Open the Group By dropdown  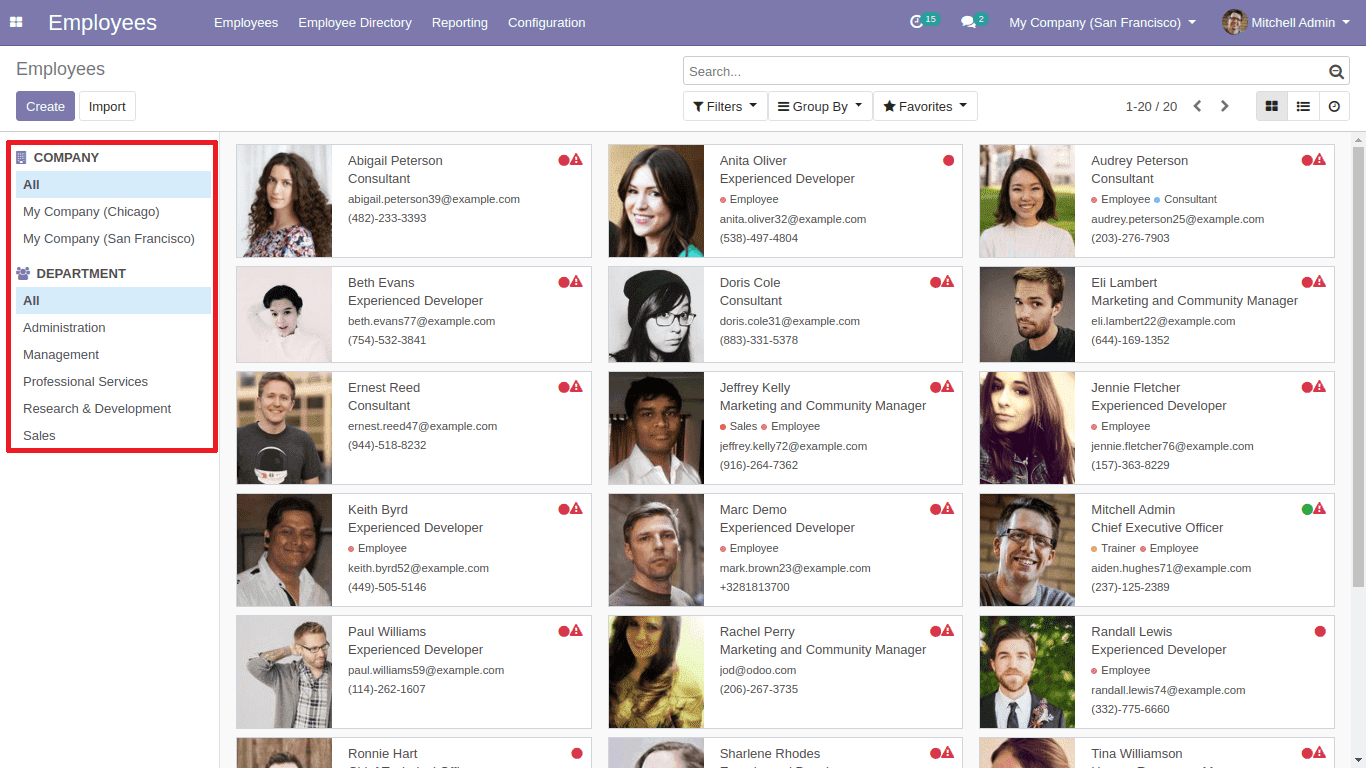click(x=820, y=106)
